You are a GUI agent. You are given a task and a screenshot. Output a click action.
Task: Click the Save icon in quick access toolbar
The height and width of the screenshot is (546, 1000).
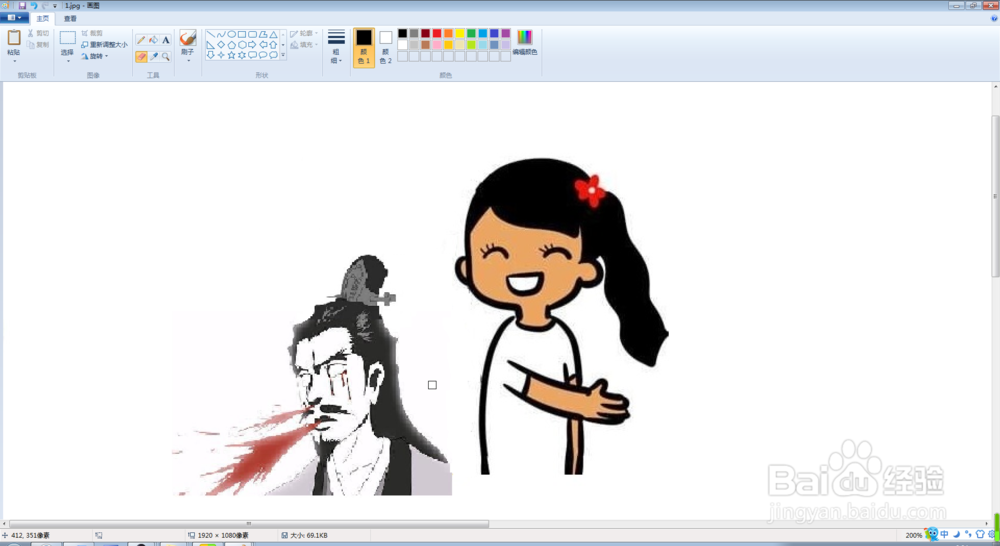click(22, 5)
